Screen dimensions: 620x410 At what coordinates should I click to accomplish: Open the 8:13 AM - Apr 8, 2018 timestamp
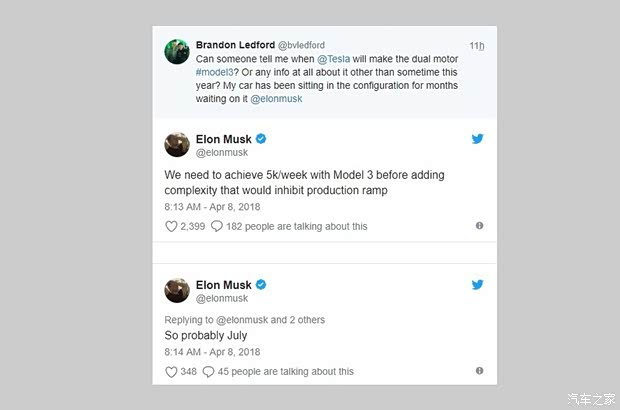coord(213,206)
